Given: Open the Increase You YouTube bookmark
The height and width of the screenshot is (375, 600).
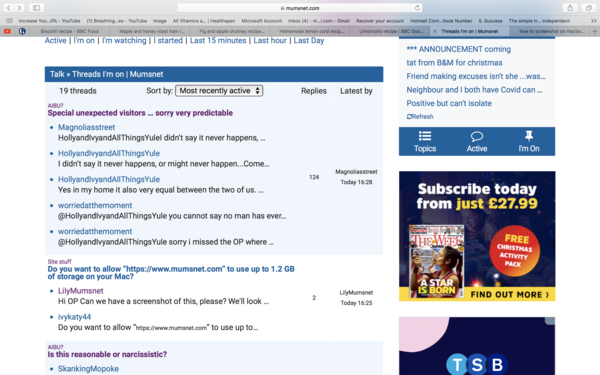Looking at the screenshot, I should point(49,21).
